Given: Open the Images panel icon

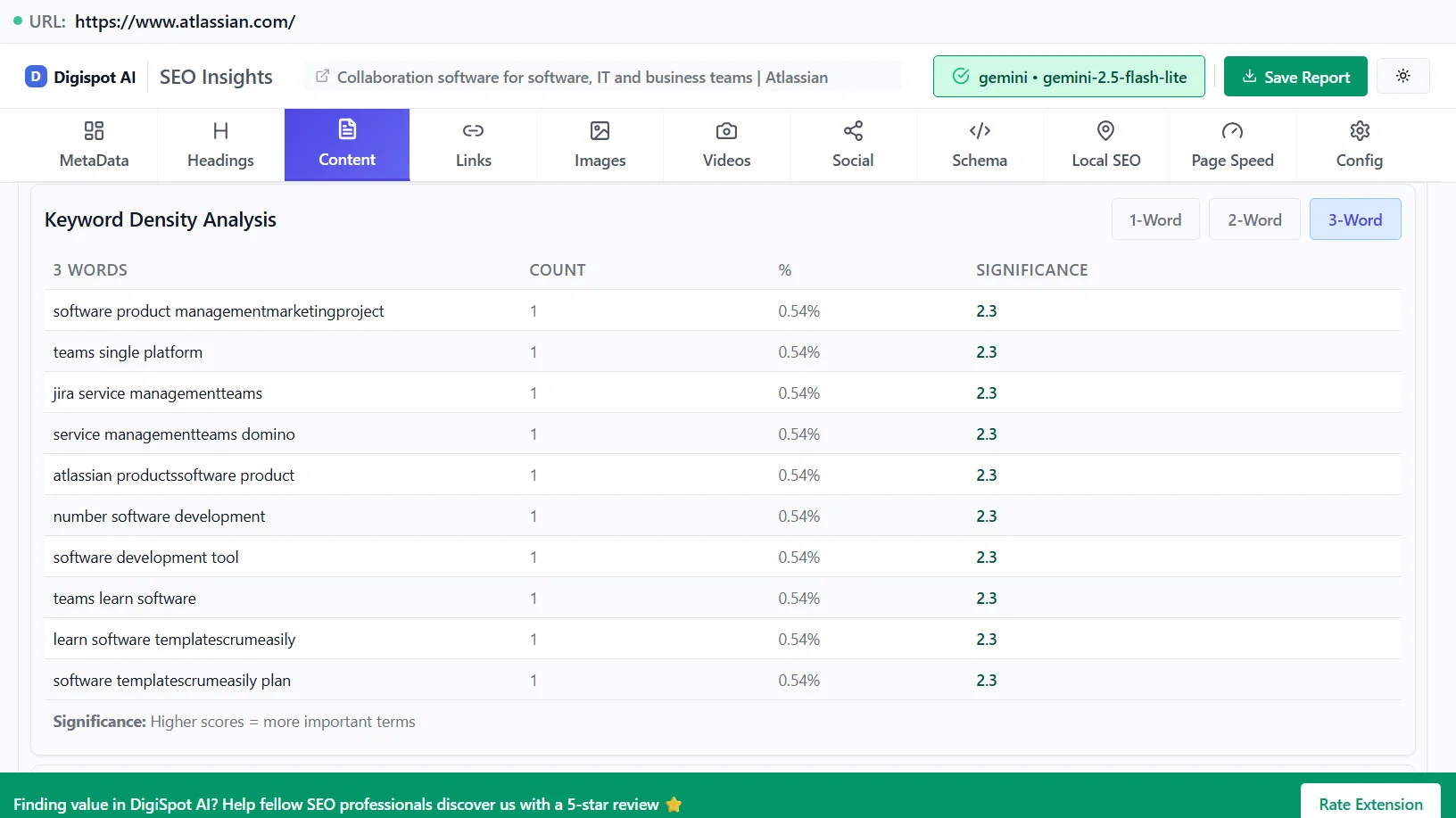Looking at the screenshot, I should point(600,130).
